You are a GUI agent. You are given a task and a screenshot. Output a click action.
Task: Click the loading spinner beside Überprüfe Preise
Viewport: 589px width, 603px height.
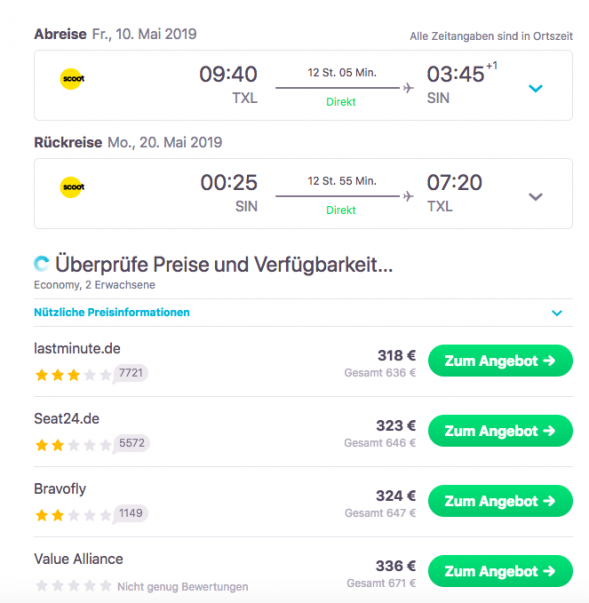point(42,264)
